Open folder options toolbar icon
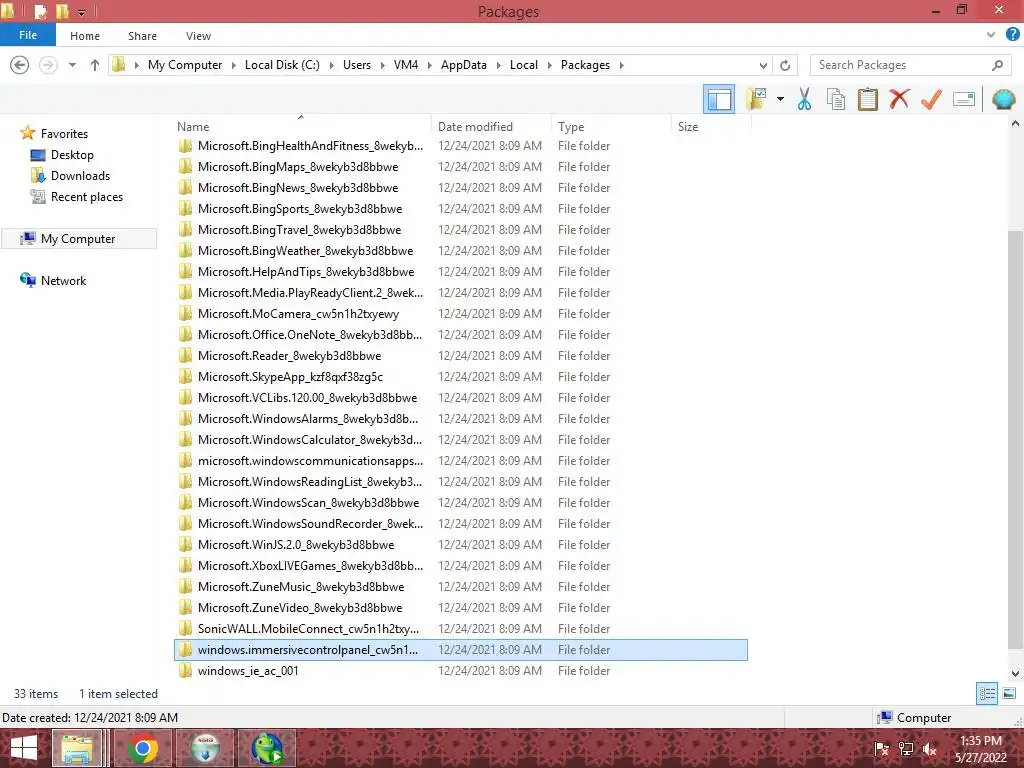This screenshot has height=768, width=1024. pos(756,99)
